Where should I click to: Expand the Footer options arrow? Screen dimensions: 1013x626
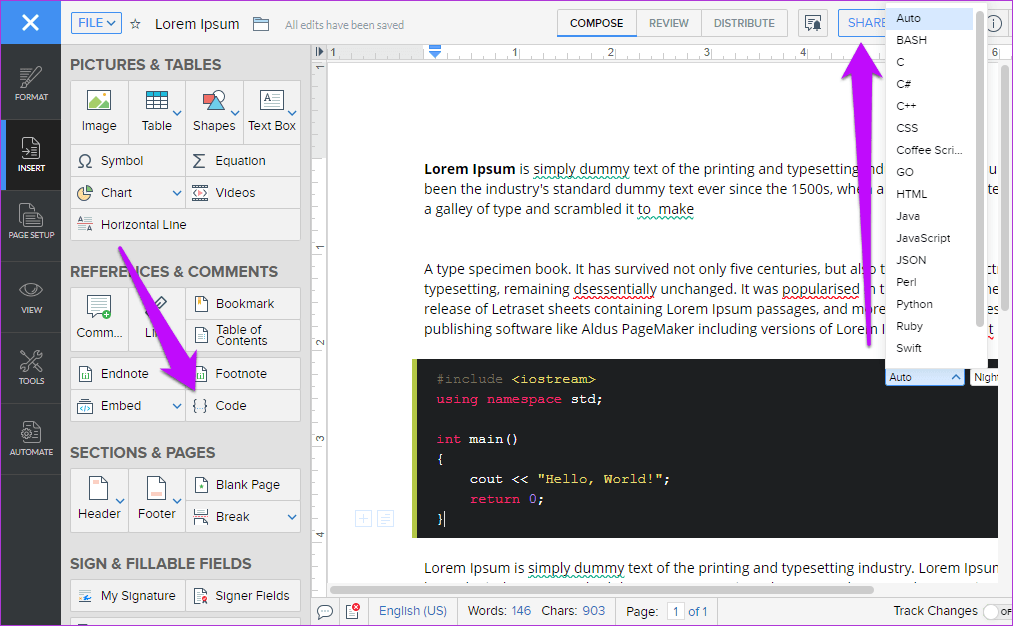177,501
